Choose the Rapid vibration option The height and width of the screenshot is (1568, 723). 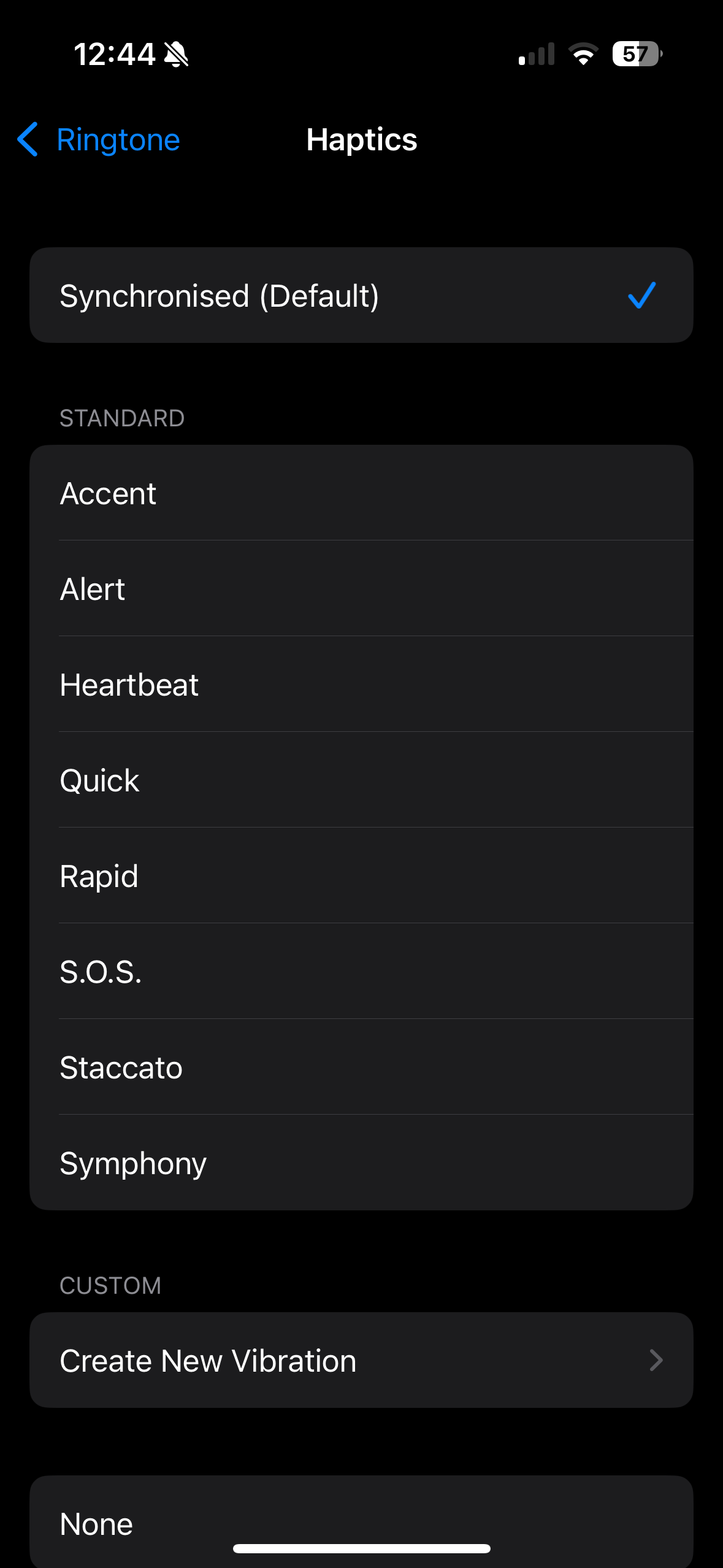tap(99, 876)
